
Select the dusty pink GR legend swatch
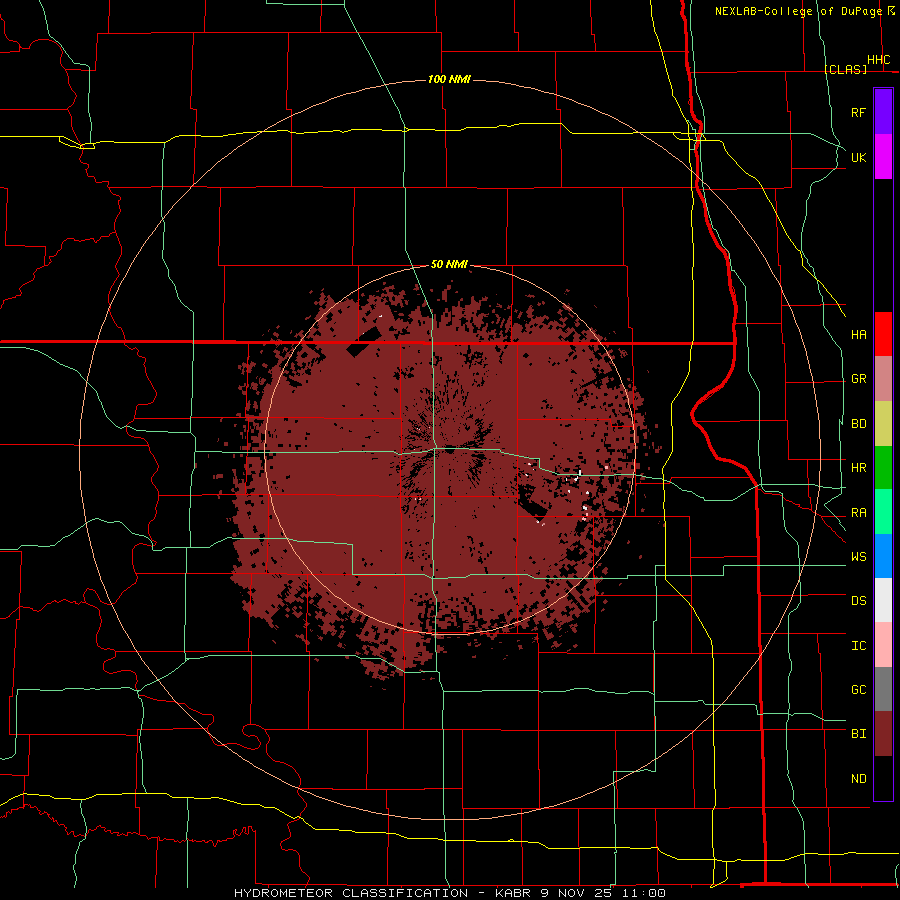point(883,379)
